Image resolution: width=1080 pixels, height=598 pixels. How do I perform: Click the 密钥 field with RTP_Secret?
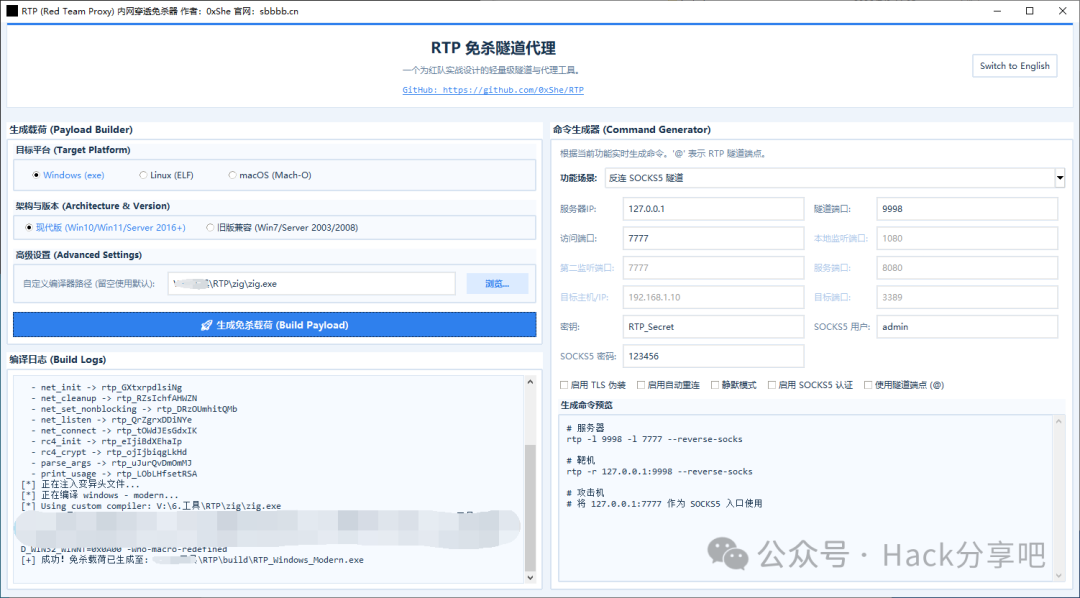tap(713, 327)
